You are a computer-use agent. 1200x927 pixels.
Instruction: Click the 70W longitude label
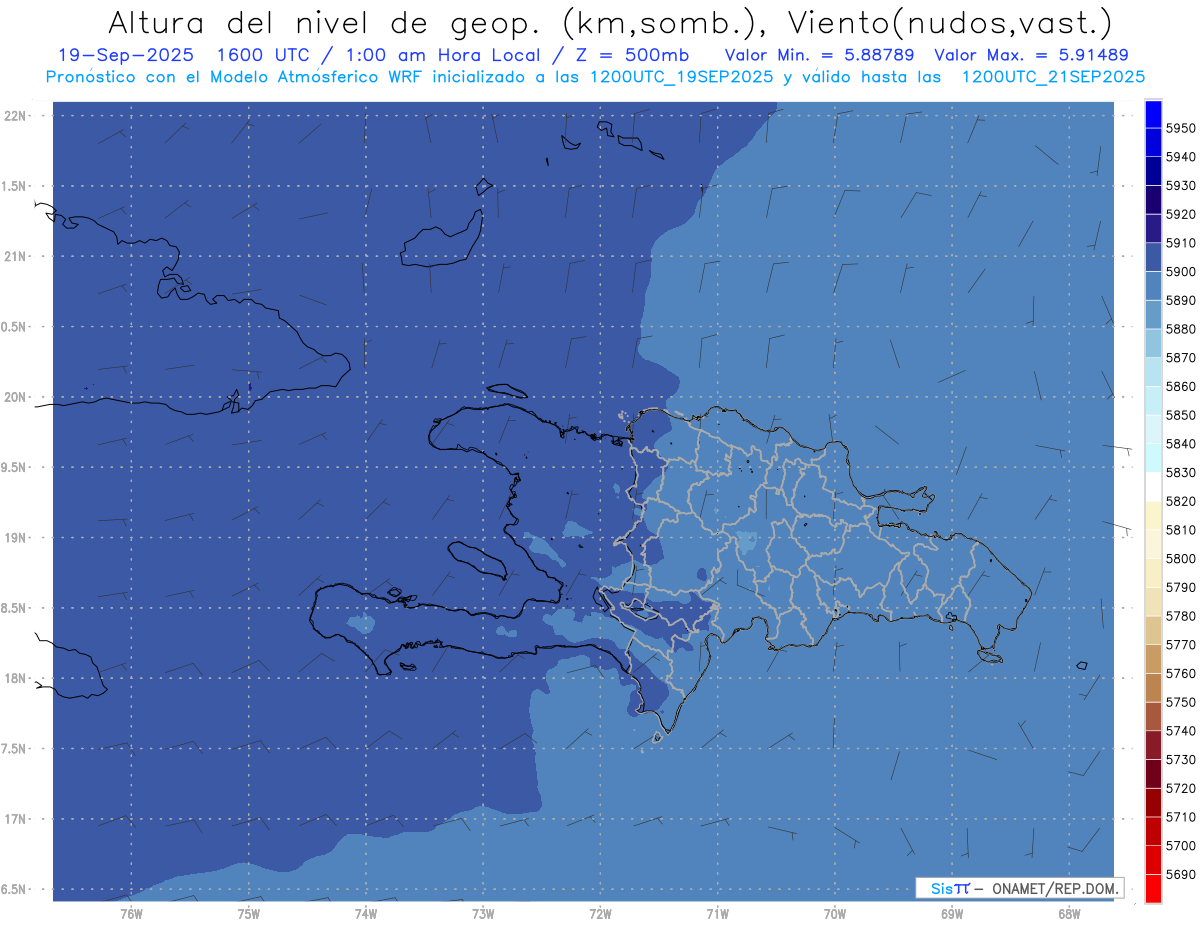pyautogui.click(x=835, y=913)
